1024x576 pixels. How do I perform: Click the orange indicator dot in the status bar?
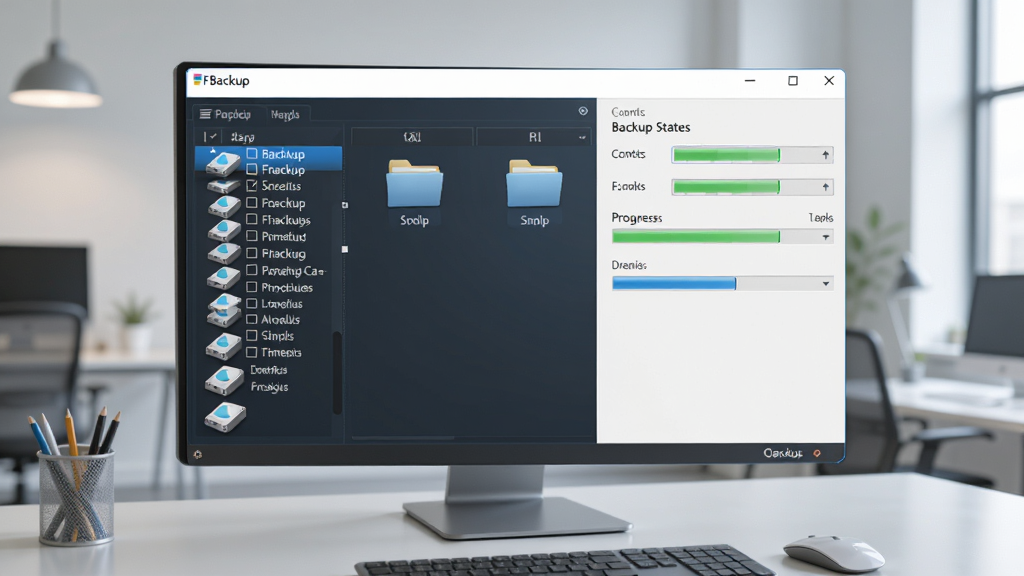point(817,453)
